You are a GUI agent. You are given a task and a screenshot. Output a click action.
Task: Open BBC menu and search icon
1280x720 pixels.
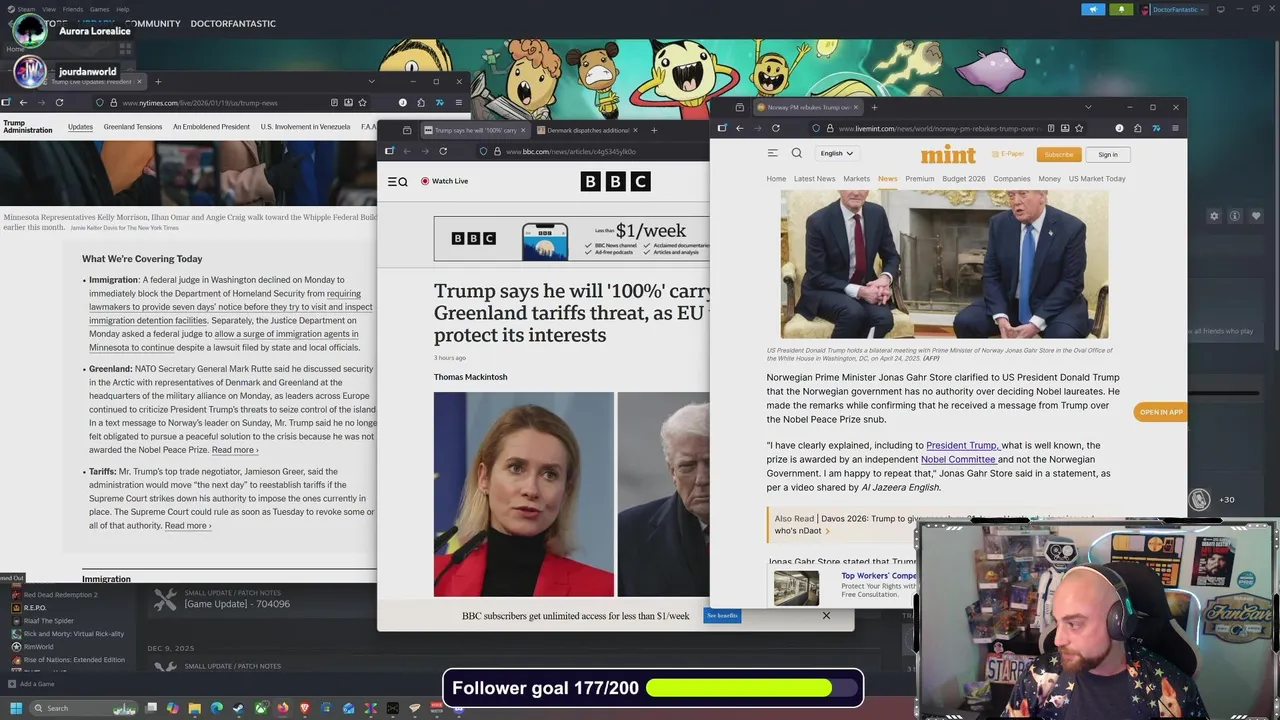398,181
